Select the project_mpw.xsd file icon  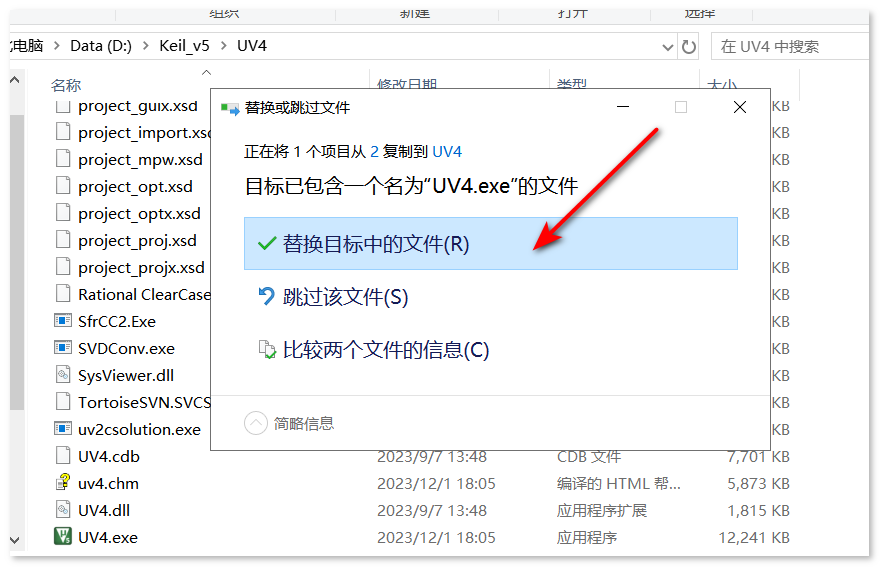coord(63,159)
